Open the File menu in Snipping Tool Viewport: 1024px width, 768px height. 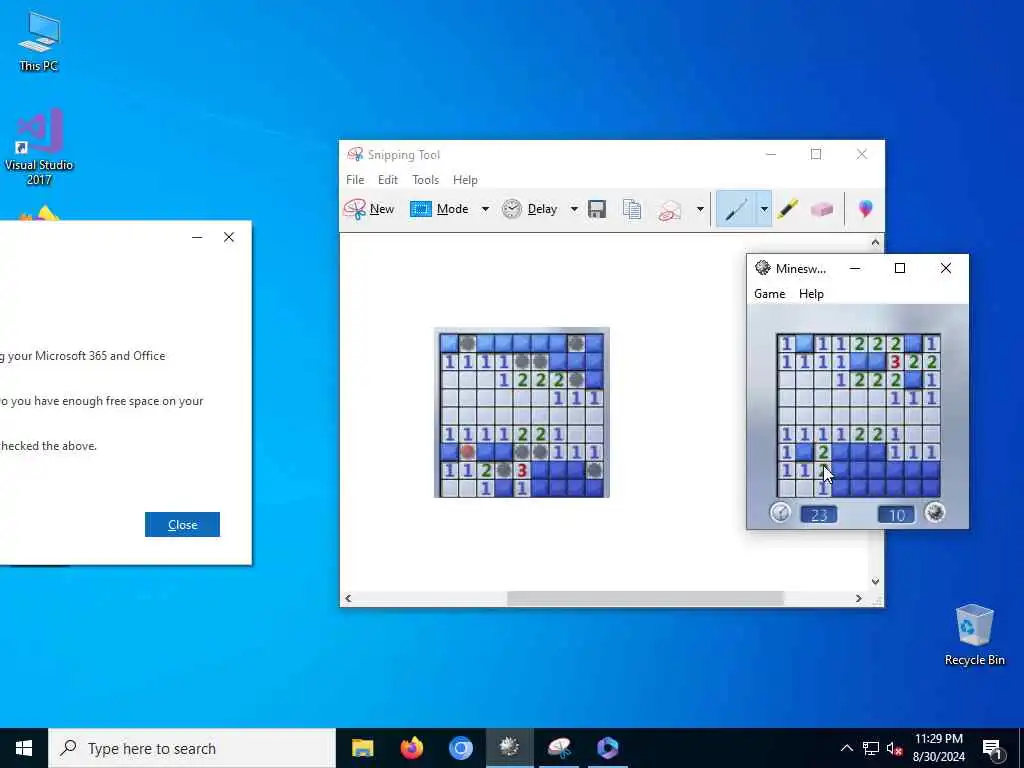[355, 180]
